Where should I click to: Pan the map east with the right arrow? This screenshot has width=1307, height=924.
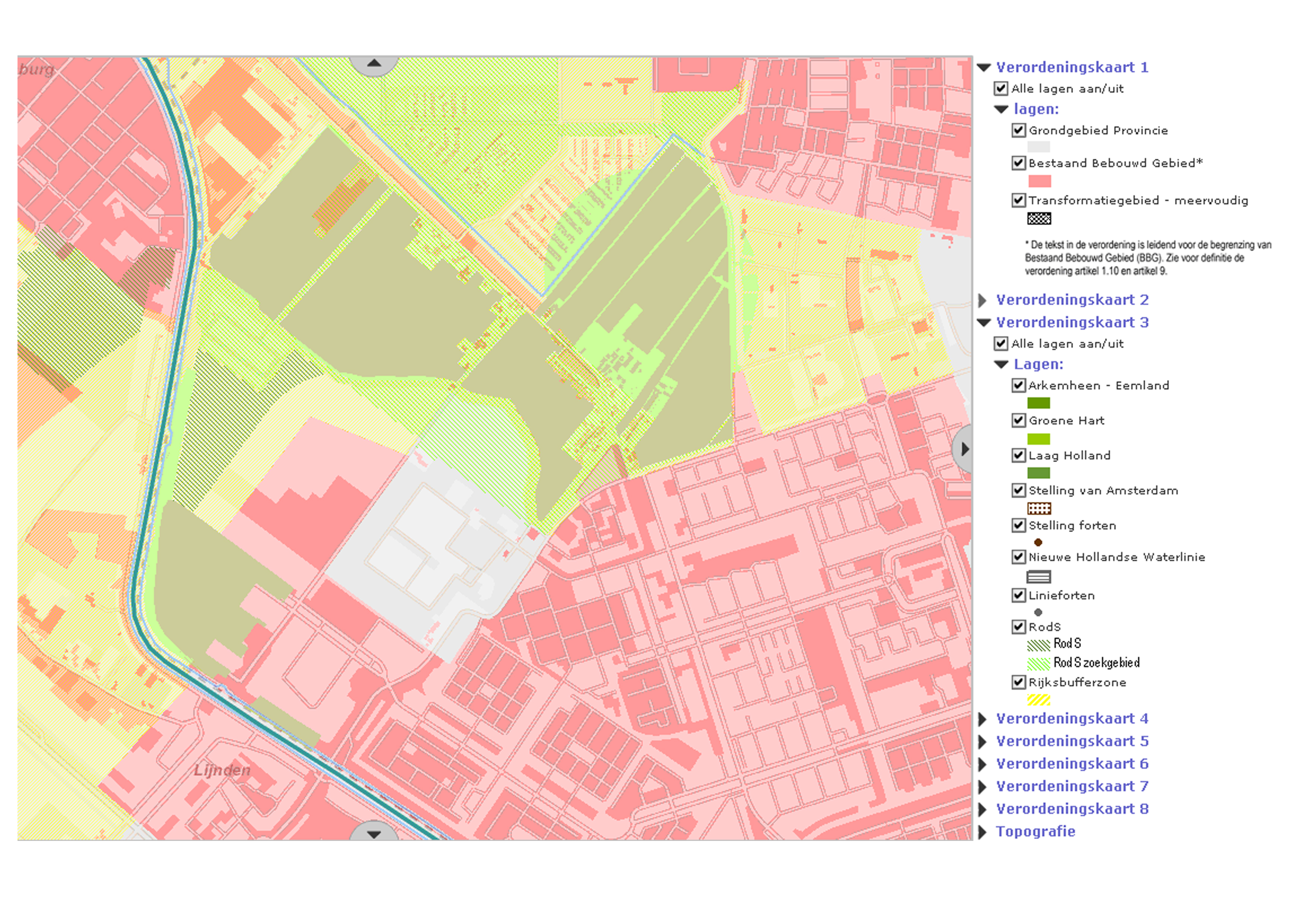tap(963, 449)
